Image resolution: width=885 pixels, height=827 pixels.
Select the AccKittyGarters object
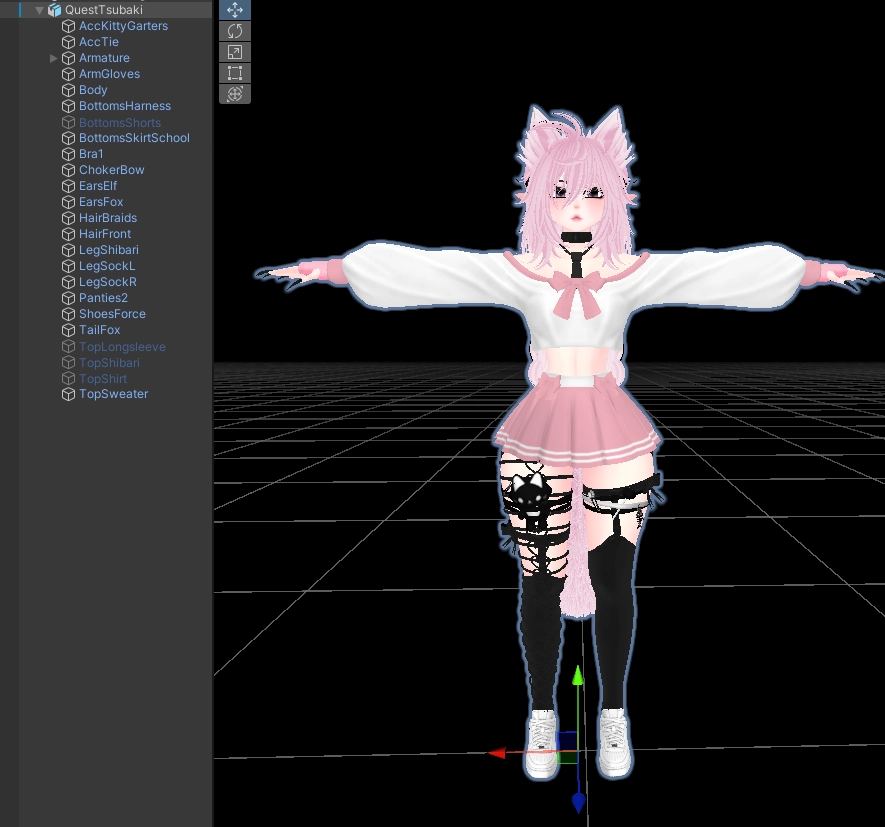pos(123,26)
